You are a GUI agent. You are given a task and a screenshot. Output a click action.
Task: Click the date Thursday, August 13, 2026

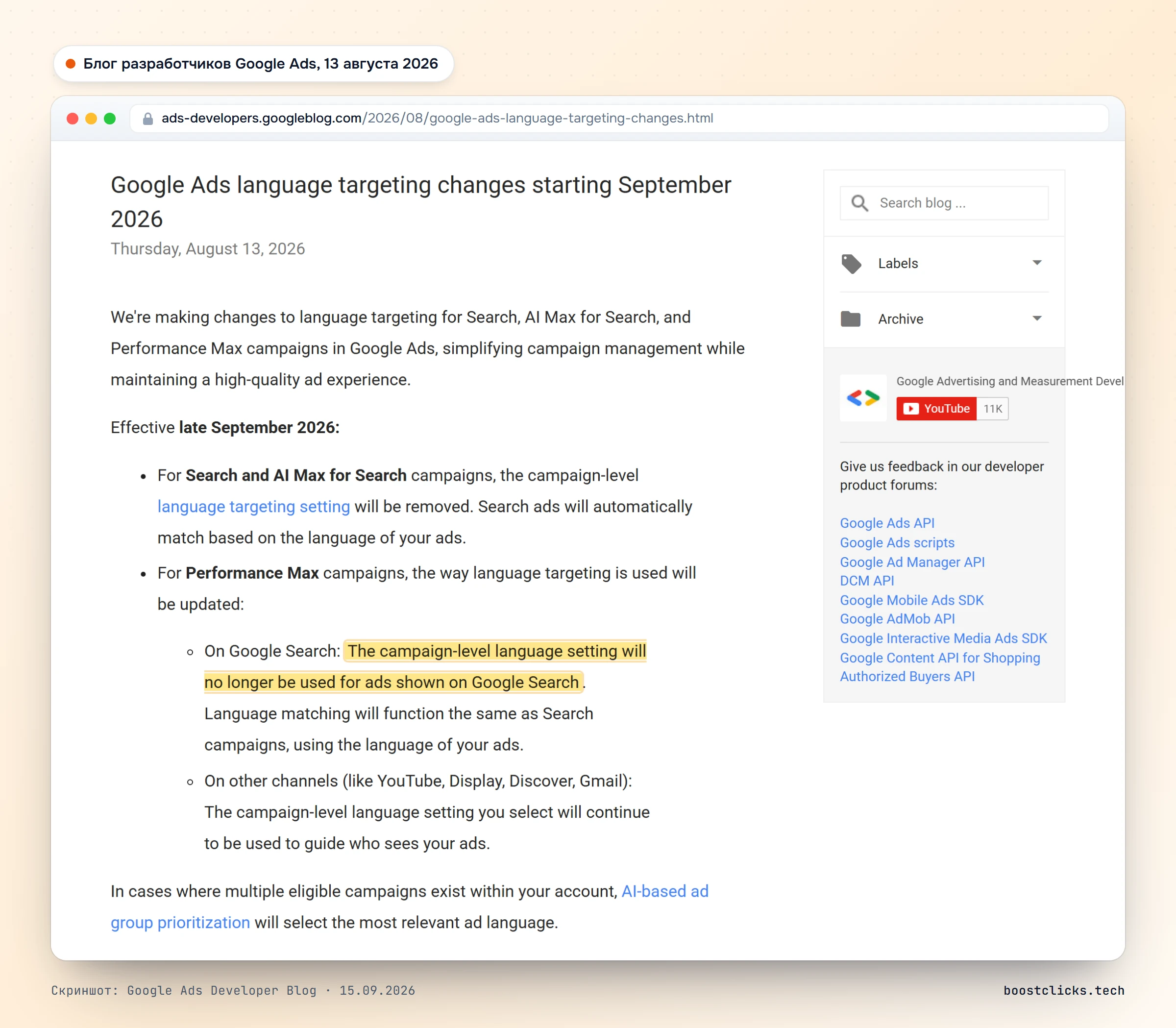click(208, 249)
